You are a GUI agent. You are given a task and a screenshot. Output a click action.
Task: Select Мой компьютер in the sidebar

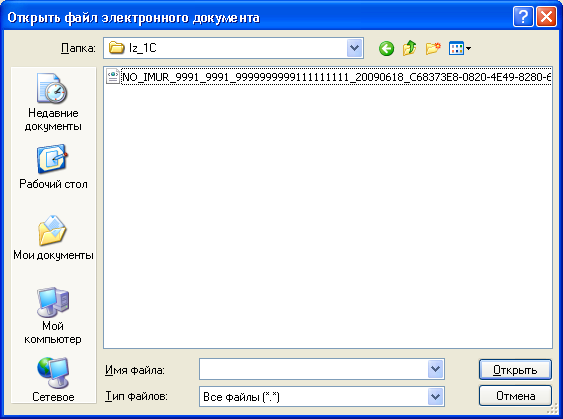pos(53,316)
